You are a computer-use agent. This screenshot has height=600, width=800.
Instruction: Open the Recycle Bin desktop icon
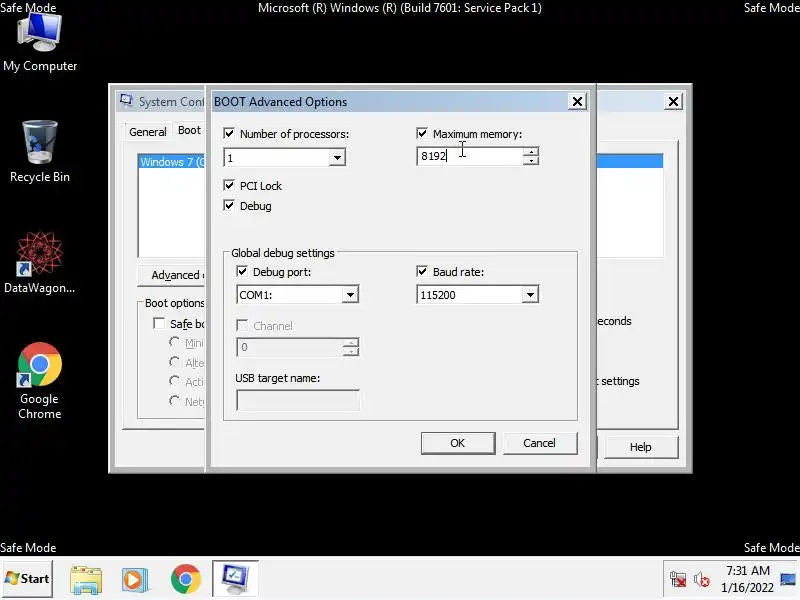click(x=40, y=152)
